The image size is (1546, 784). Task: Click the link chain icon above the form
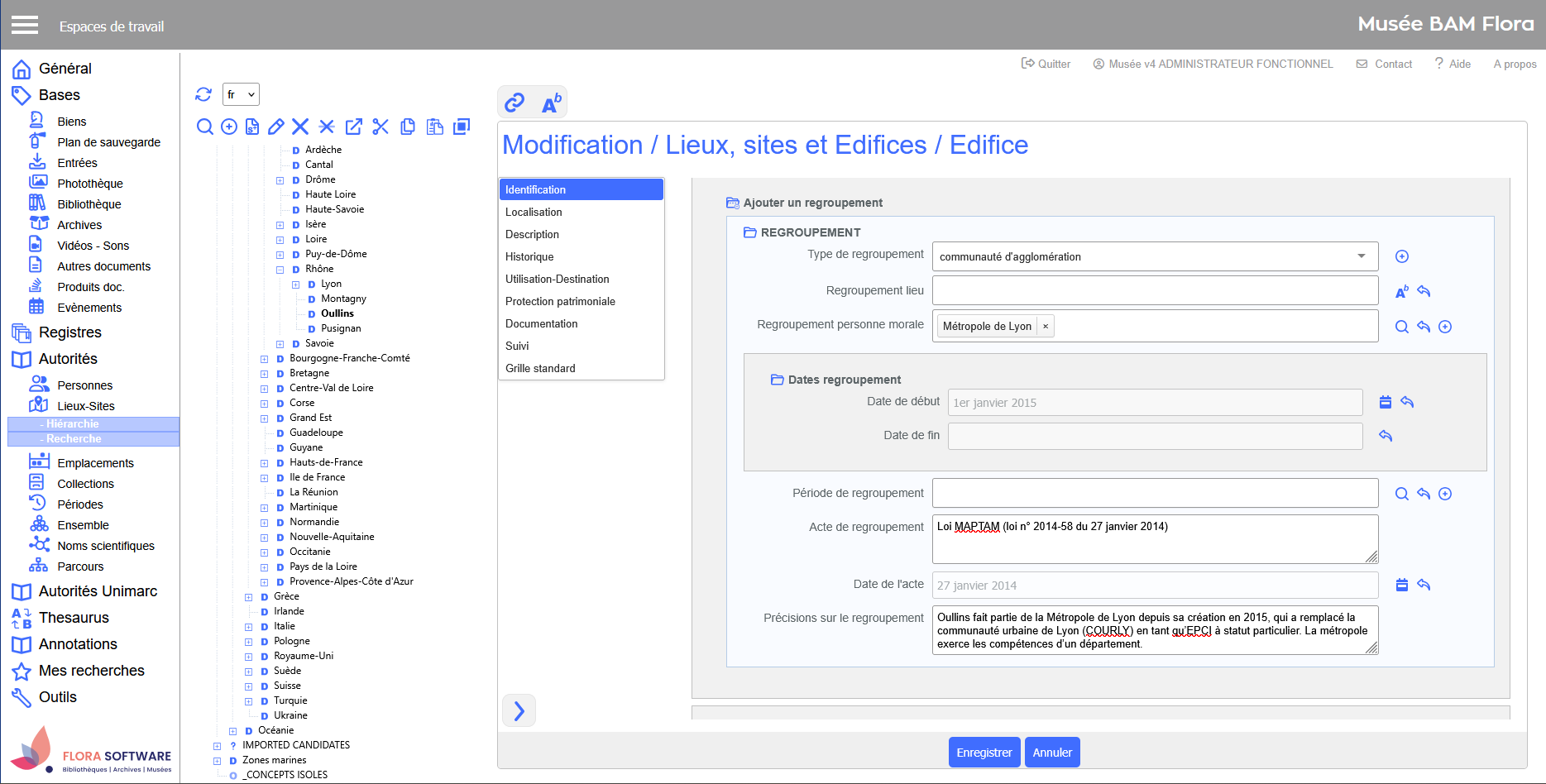click(x=515, y=102)
